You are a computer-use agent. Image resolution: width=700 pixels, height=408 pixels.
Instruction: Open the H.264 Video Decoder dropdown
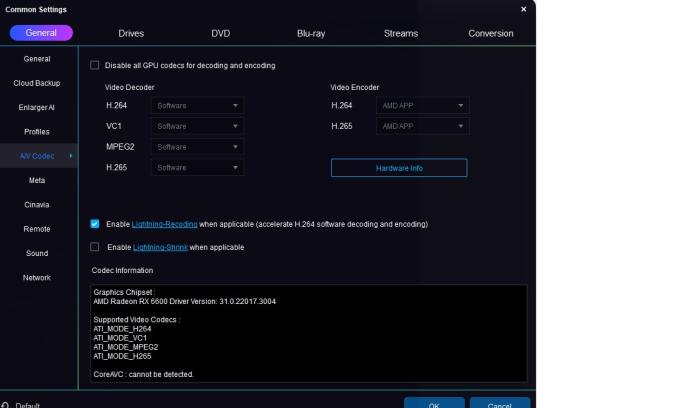tap(197, 105)
